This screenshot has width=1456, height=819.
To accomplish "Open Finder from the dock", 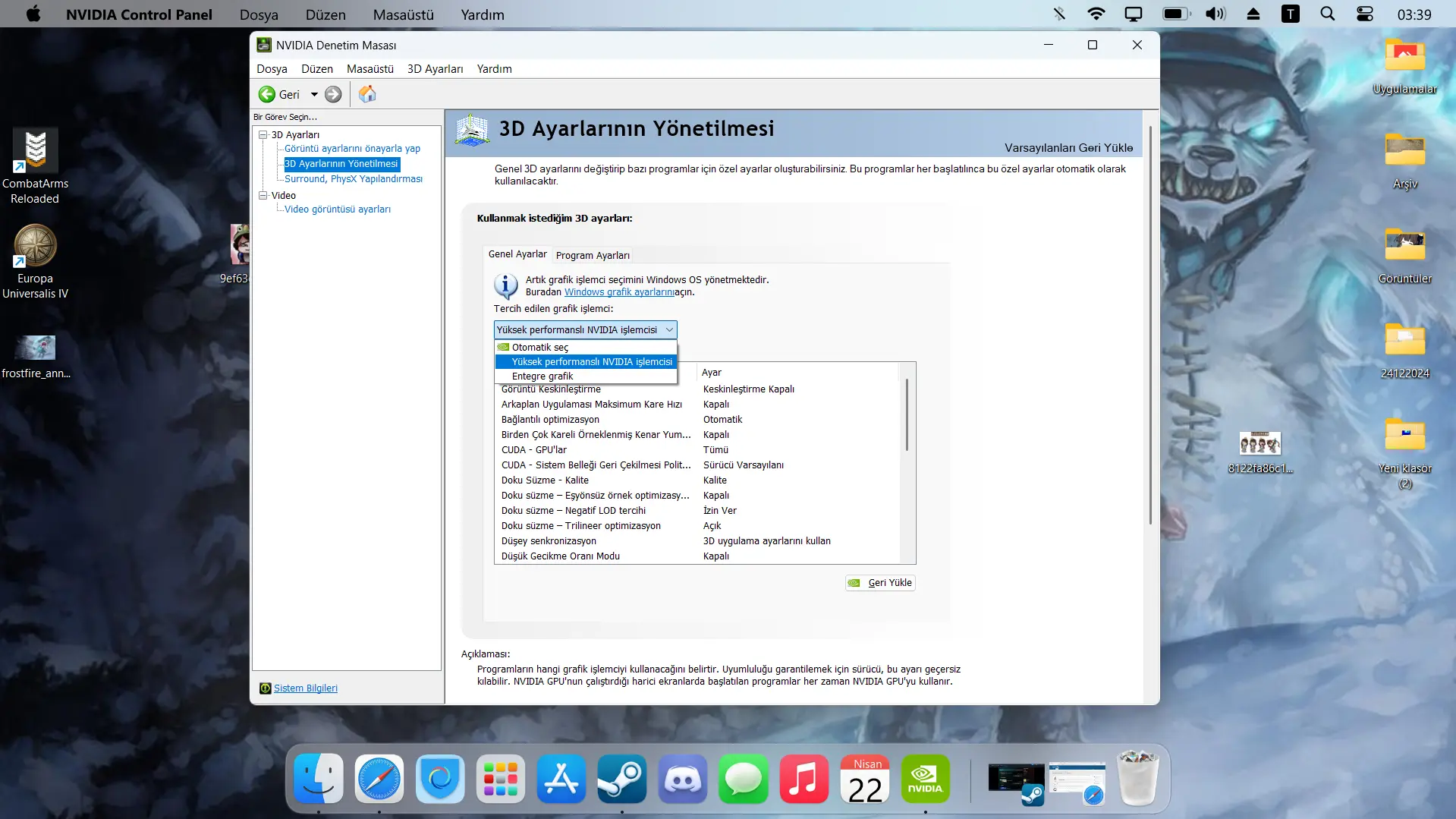I will click(319, 779).
